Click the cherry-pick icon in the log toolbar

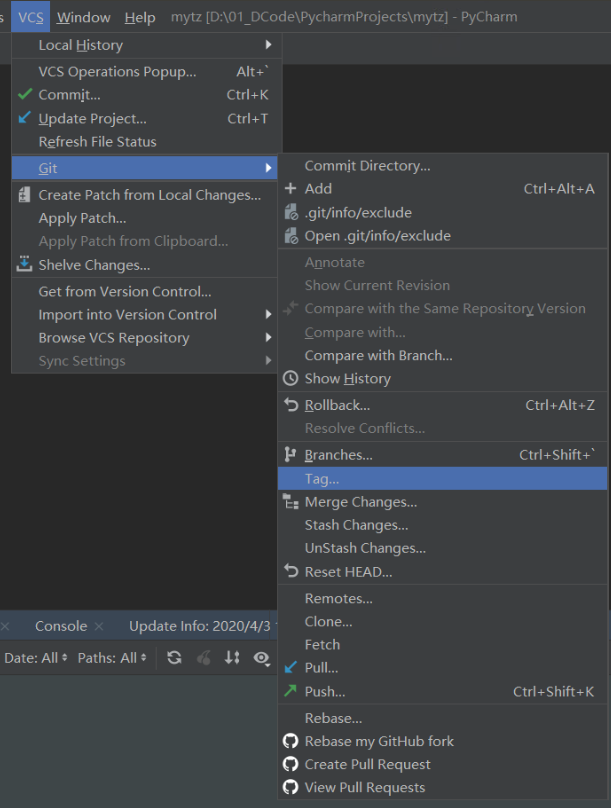point(204,658)
